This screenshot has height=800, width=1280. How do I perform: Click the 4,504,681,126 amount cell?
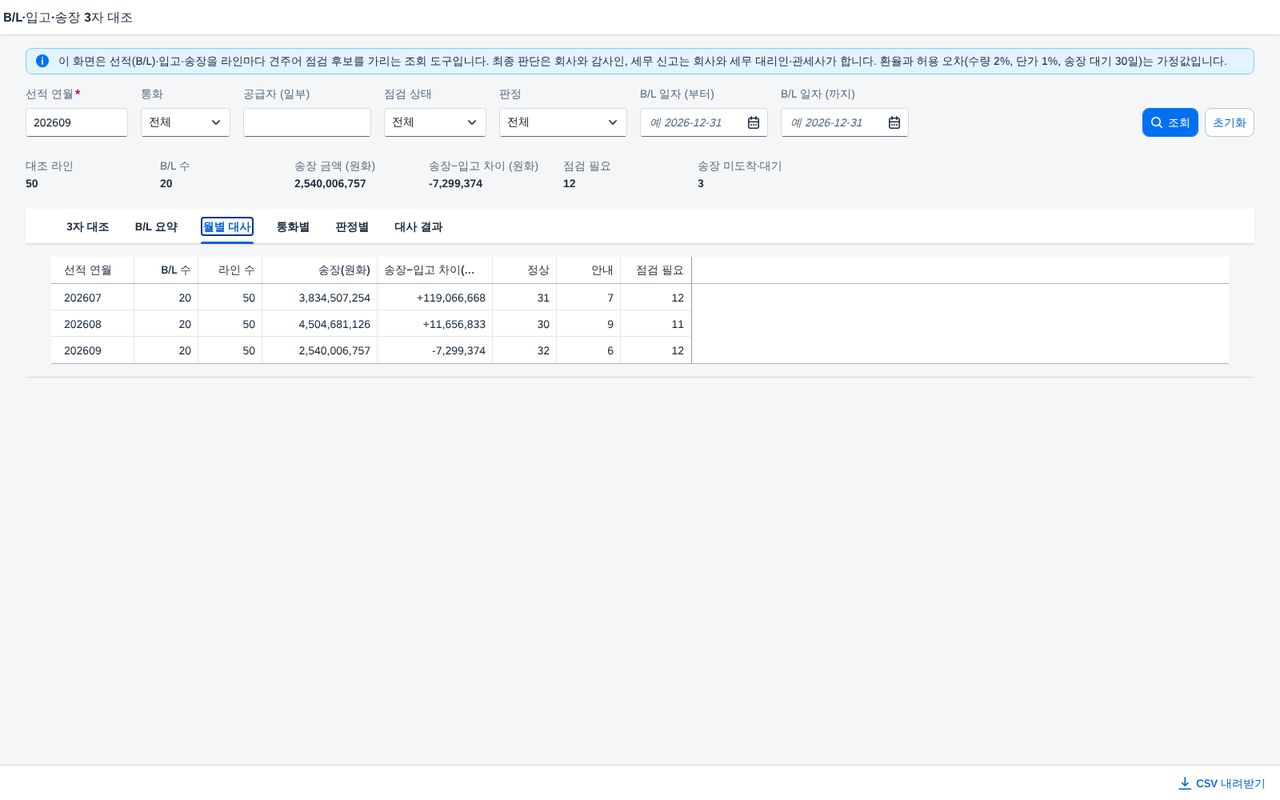coord(320,324)
